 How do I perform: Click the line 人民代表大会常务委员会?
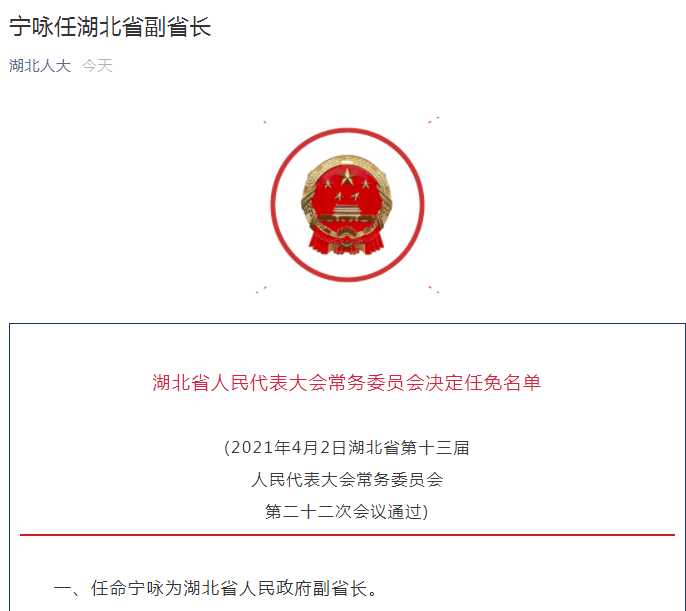(x=346, y=480)
